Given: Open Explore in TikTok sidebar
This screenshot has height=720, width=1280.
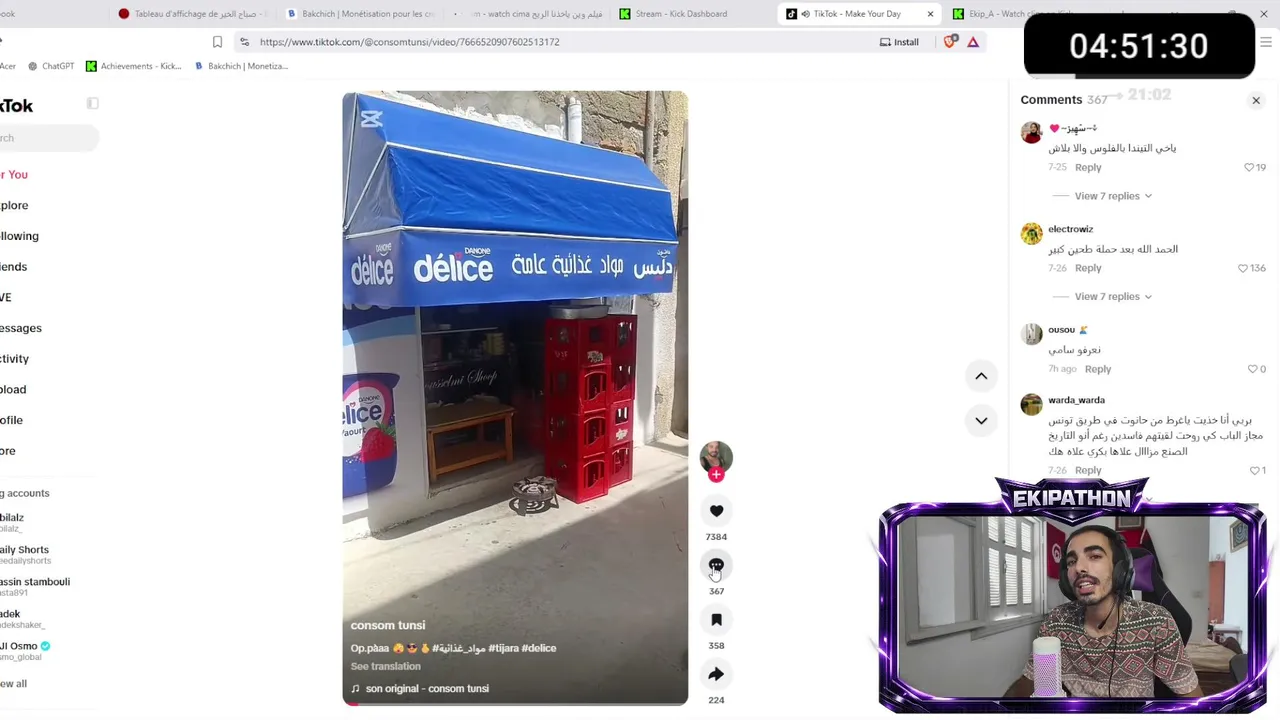Looking at the screenshot, I should tap(14, 205).
